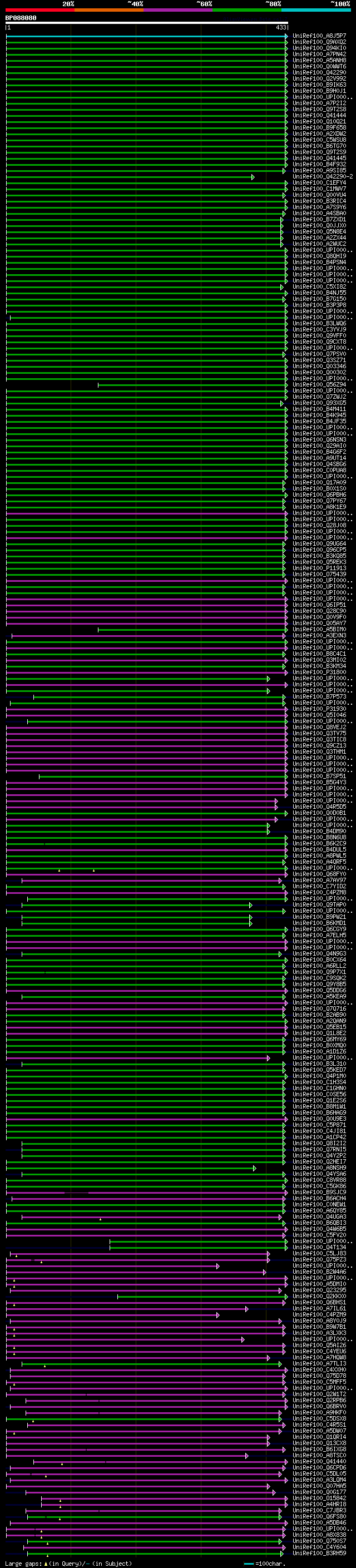Click the cyan ~100% identity legend bar
This screenshot has height=1568, width=356.
tap(317, 10)
